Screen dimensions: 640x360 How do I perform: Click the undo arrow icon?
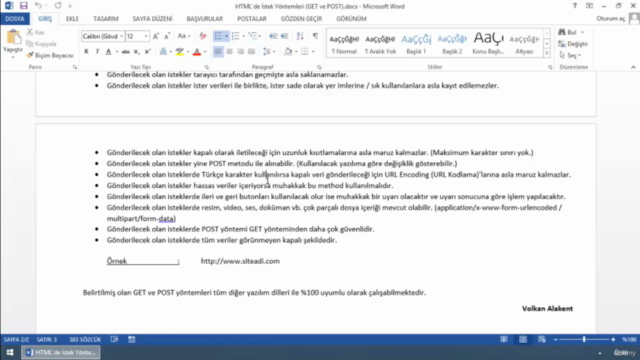(x=38, y=6)
